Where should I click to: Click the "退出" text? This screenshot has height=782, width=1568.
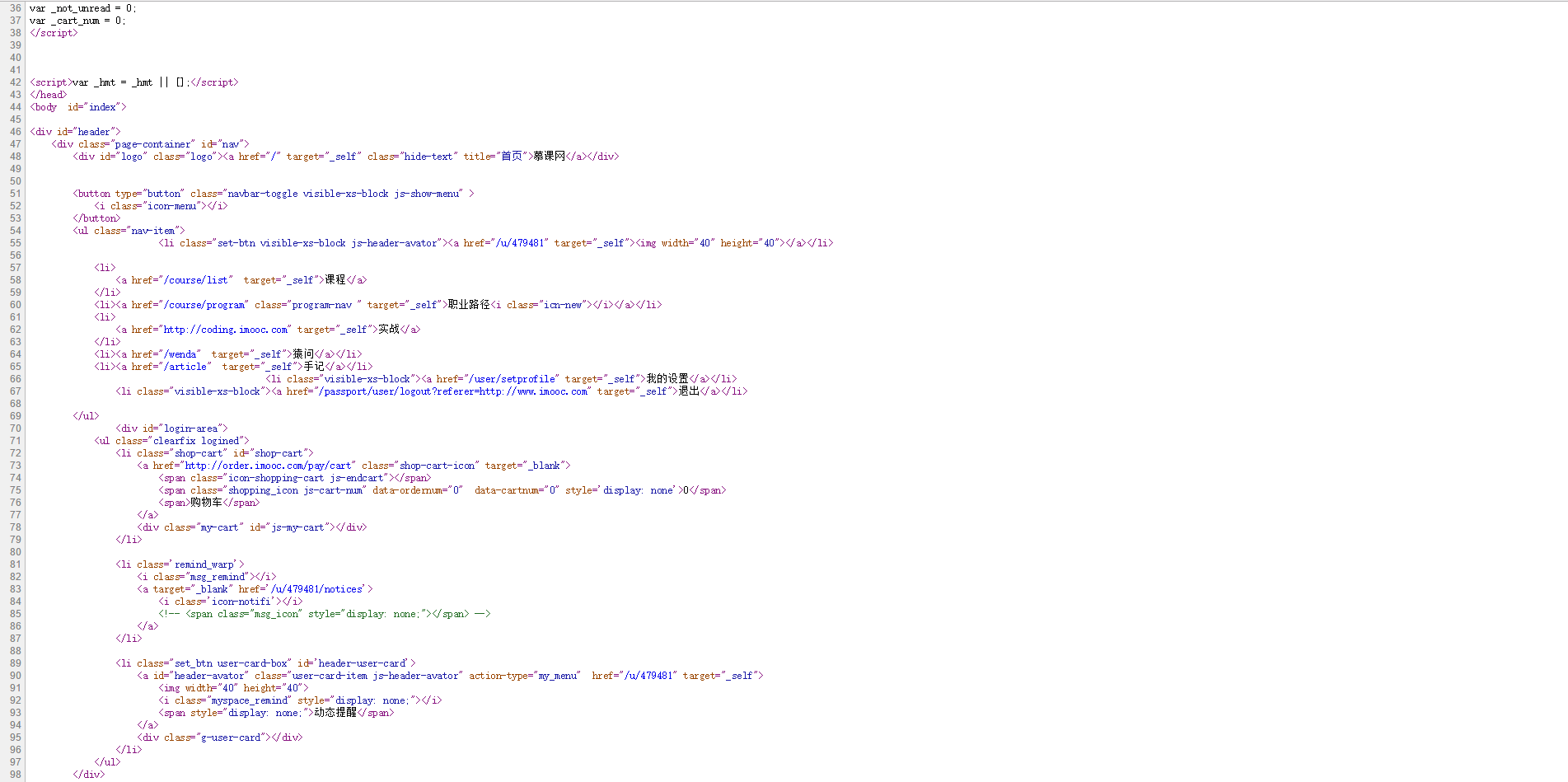pos(689,391)
